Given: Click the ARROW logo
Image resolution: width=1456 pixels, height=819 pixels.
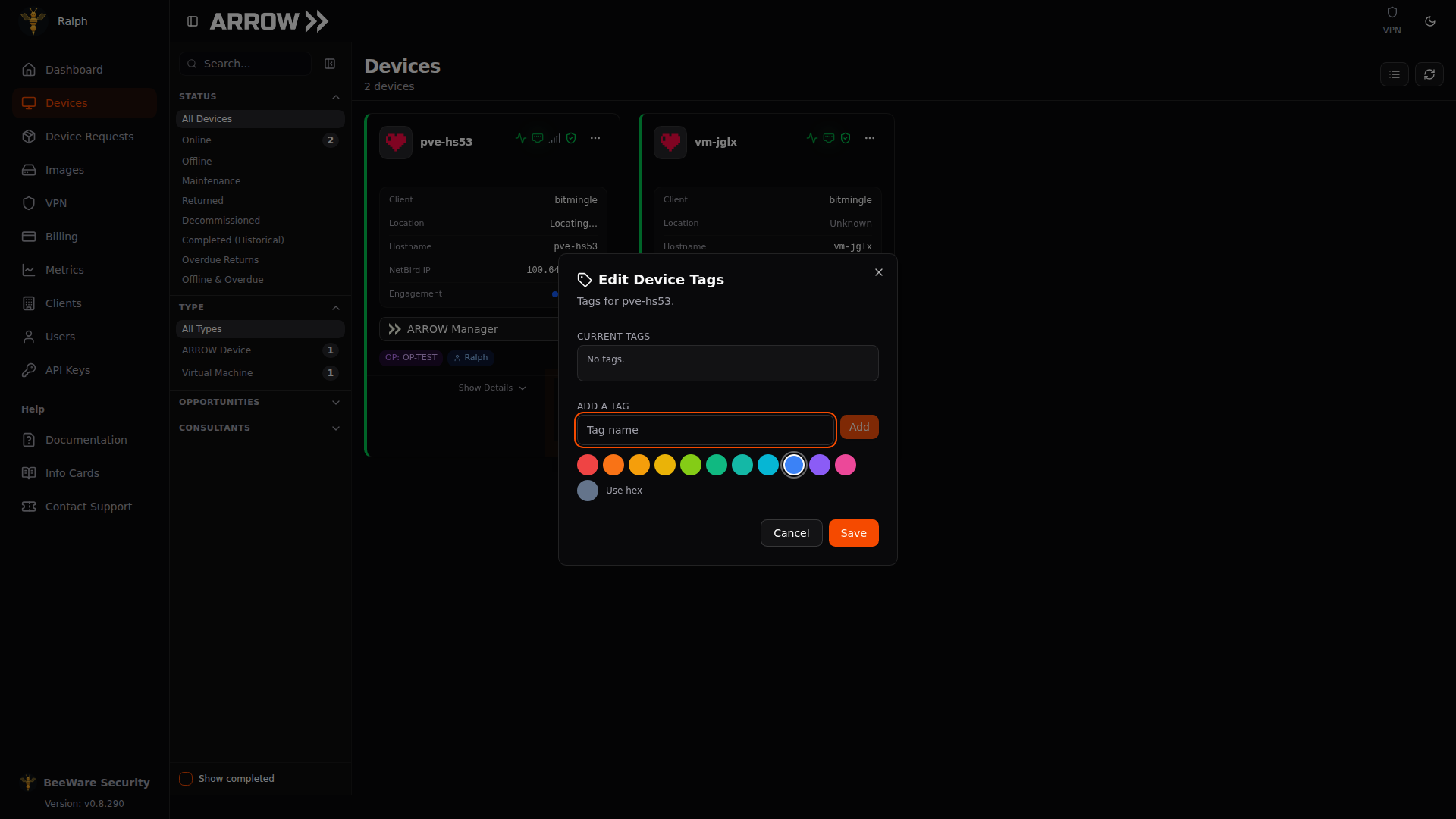Looking at the screenshot, I should point(269,21).
